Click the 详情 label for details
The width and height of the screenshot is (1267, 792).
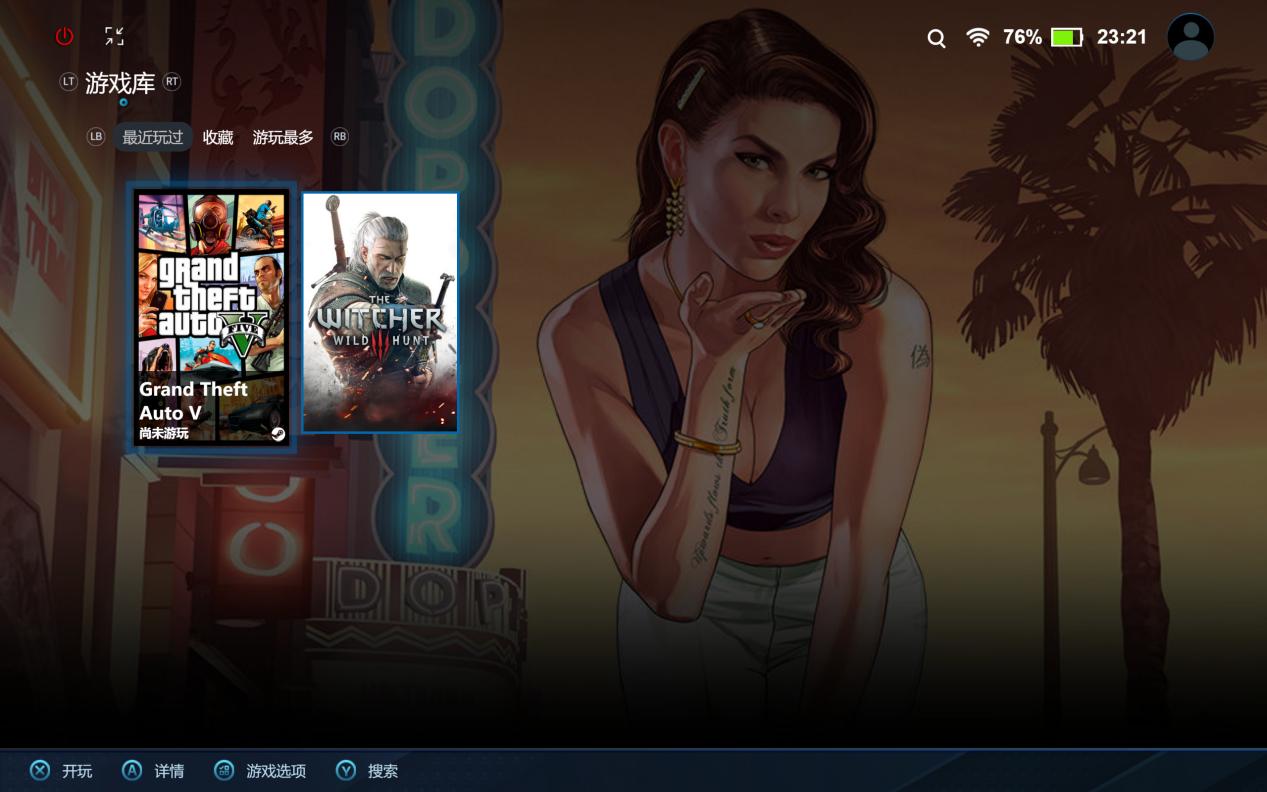(x=169, y=771)
